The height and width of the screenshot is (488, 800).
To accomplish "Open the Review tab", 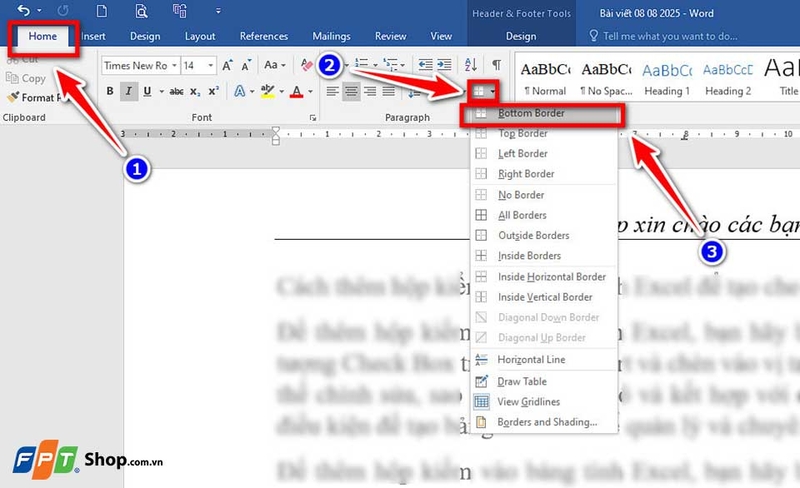I will pos(390,36).
